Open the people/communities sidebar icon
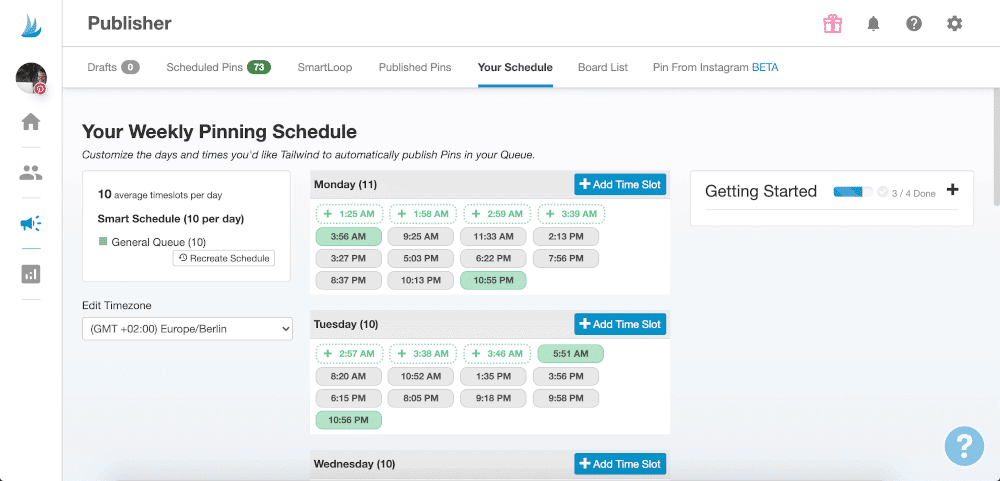Viewport: 1000px width, 481px height. (31, 173)
